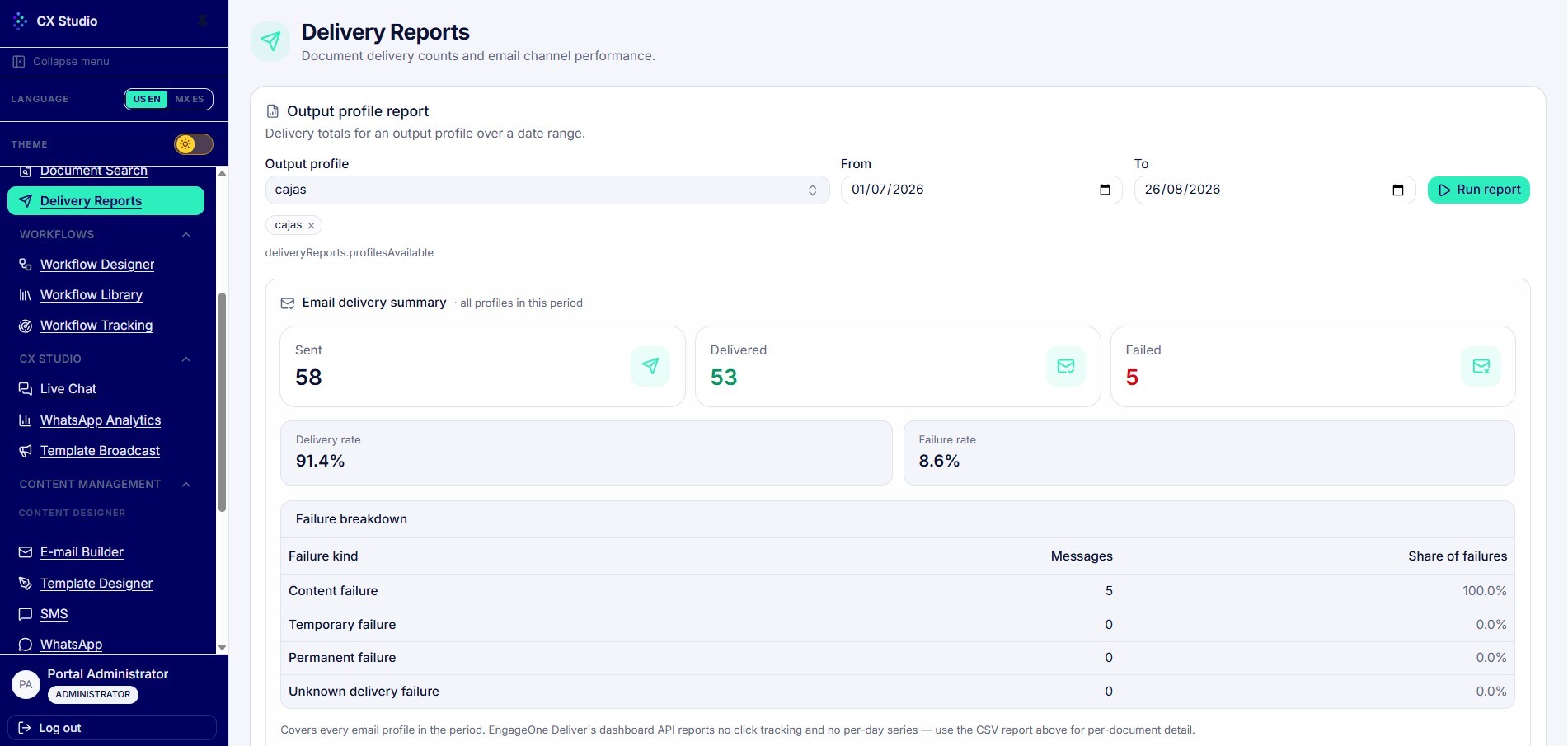Click the To date field 26/08/2026
Viewport: 1568px width, 746px height.
tap(1275, 190)
